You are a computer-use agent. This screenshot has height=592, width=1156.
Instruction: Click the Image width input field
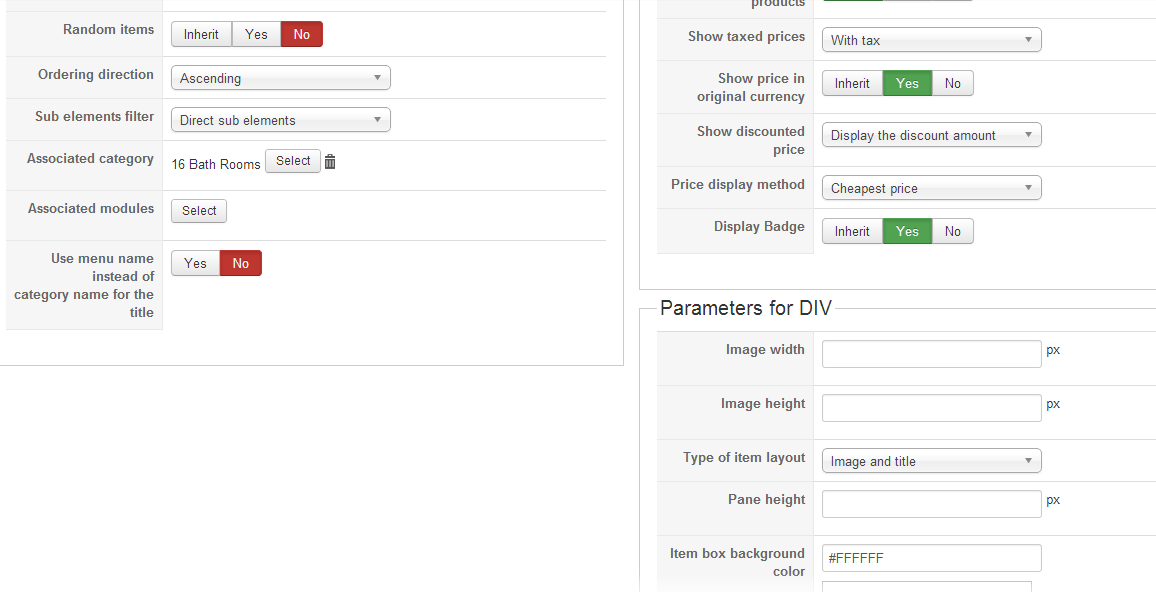(931, 354)
